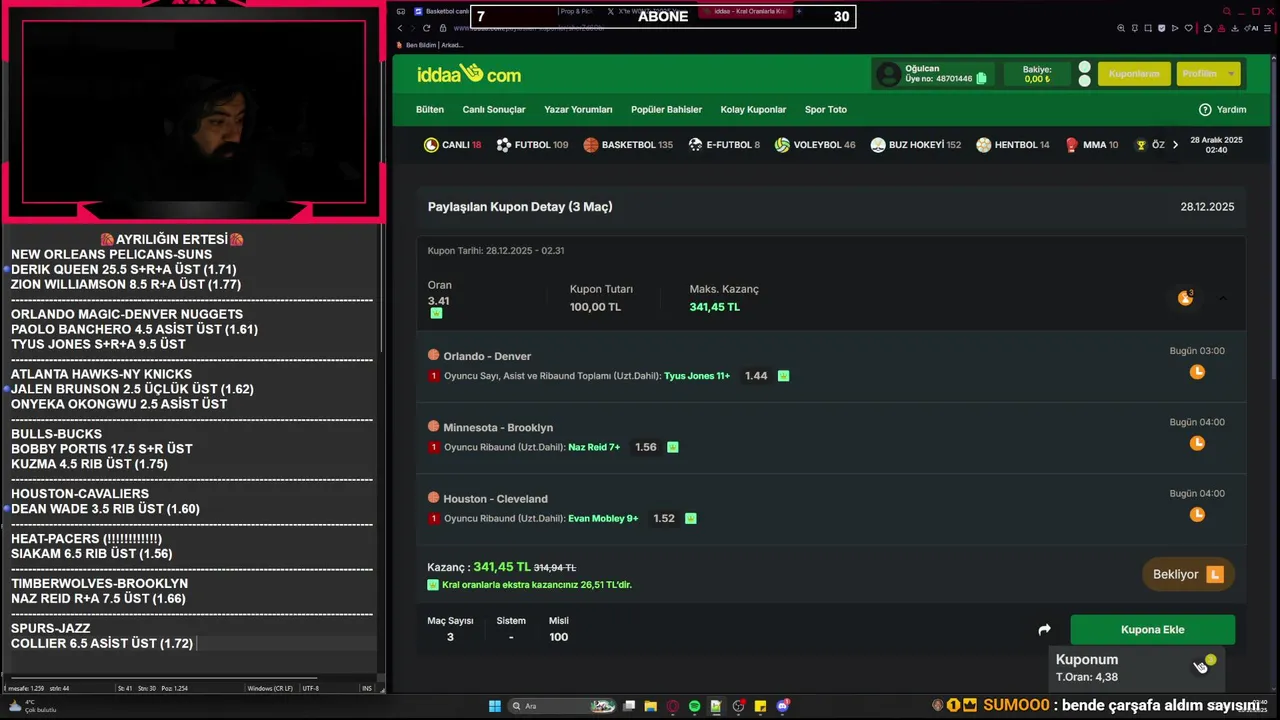Open the weather widget in taskbar
This screenshot has width=1280, height=720.
coord(31,706)
